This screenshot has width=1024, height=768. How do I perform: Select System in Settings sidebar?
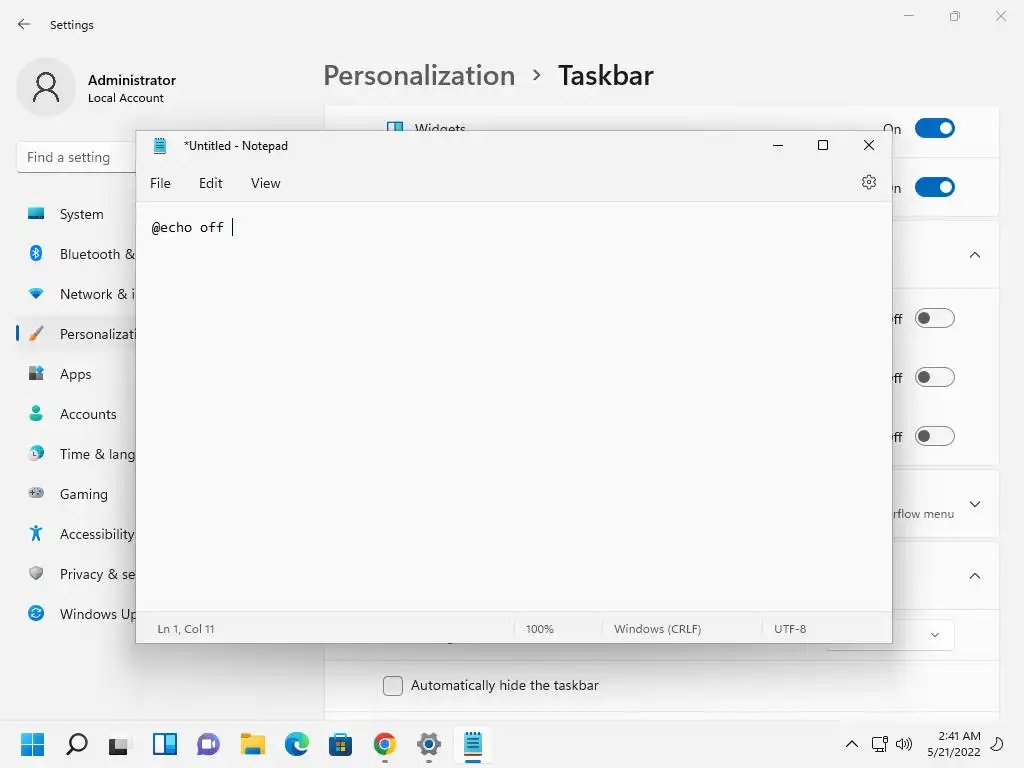tap(76, 214)
